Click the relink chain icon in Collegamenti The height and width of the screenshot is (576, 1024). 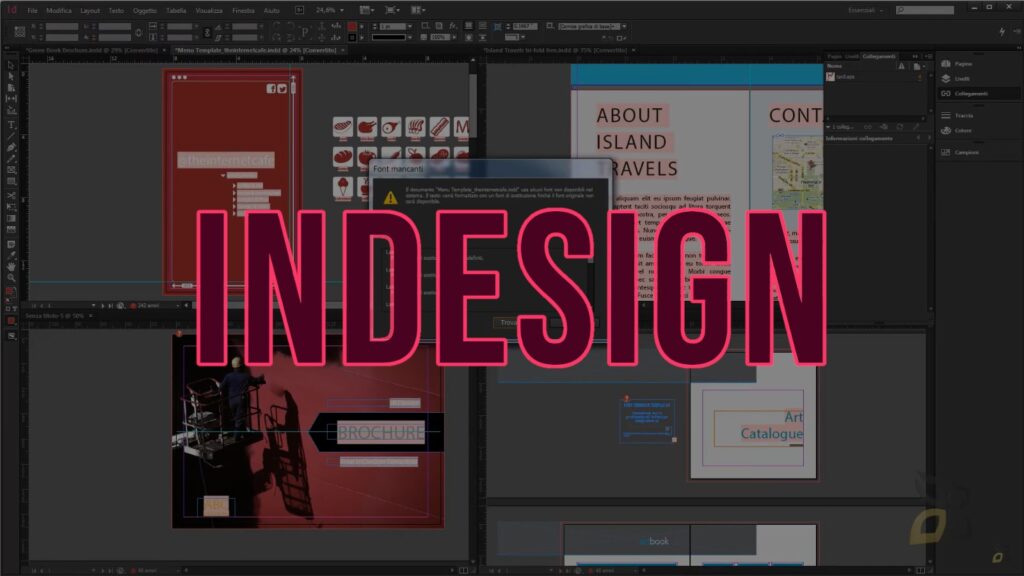868,127
